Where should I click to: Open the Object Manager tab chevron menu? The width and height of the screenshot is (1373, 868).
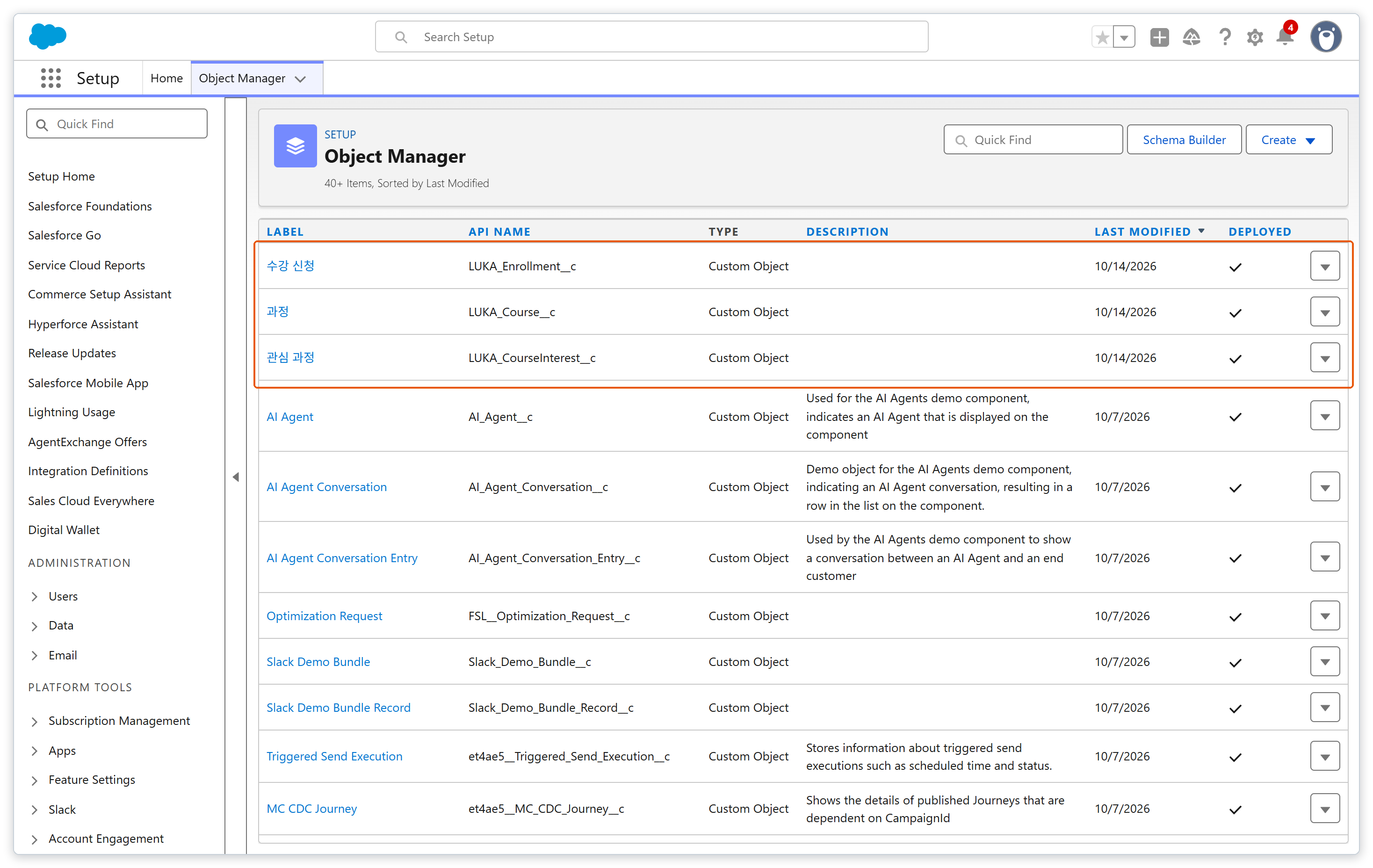301,80
